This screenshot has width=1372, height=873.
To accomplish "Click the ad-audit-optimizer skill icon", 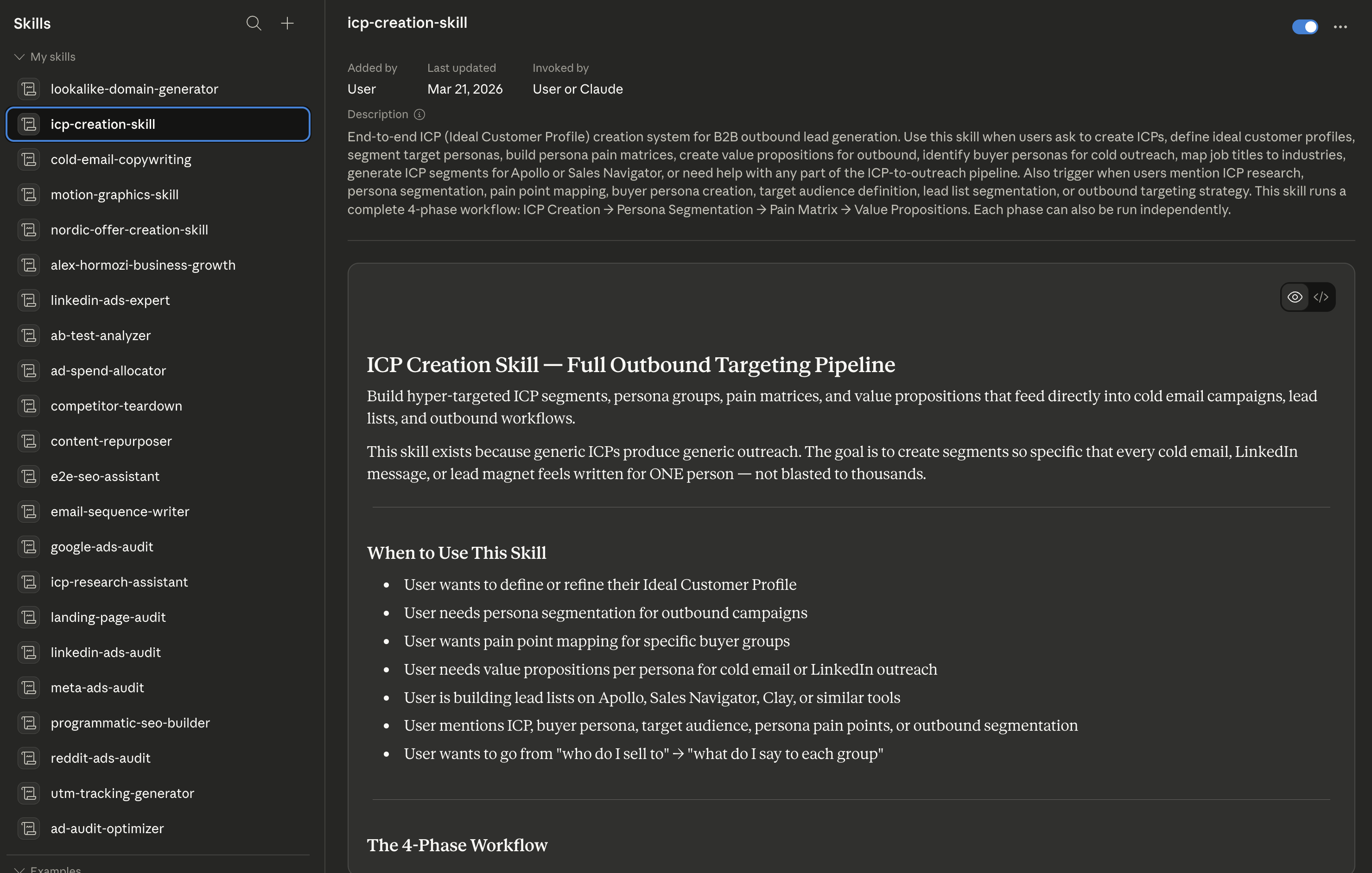I will coord(28,829).
